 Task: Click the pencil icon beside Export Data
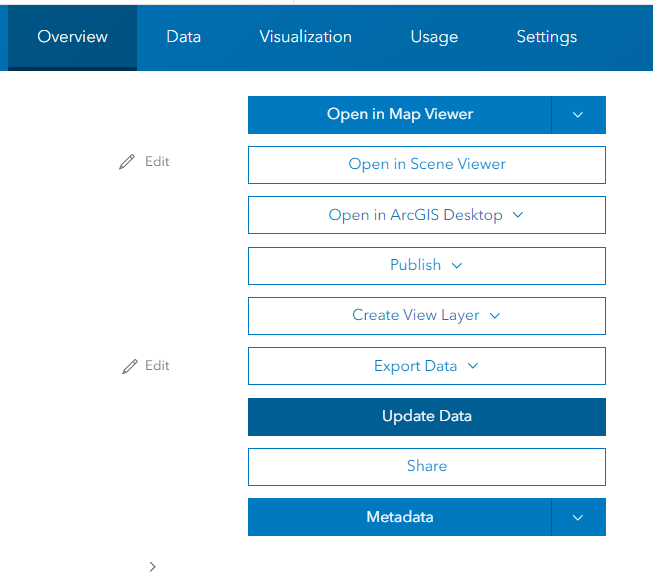click(129, 366)
